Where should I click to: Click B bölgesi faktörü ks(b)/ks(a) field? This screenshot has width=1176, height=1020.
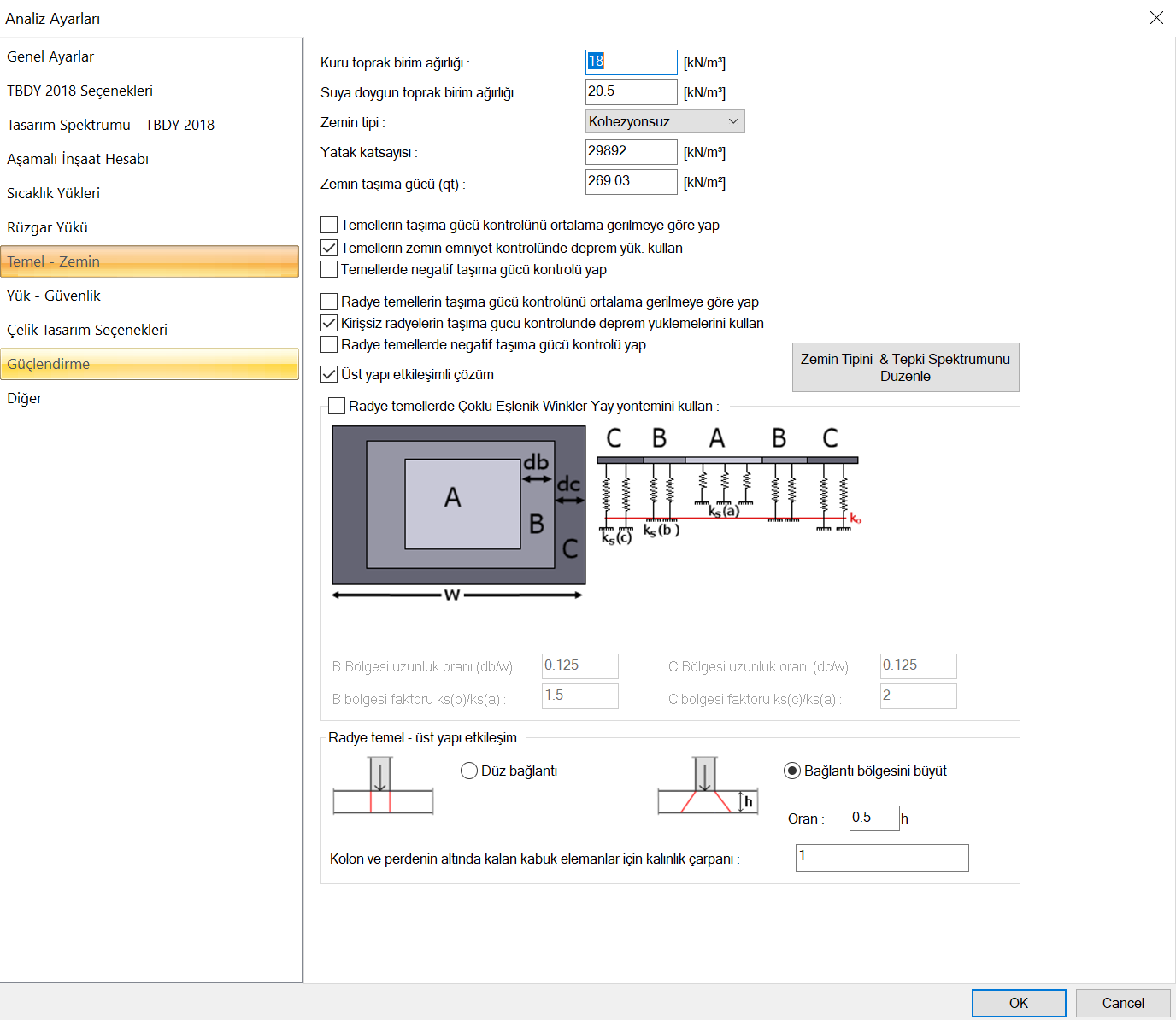(x=580, y=696)
